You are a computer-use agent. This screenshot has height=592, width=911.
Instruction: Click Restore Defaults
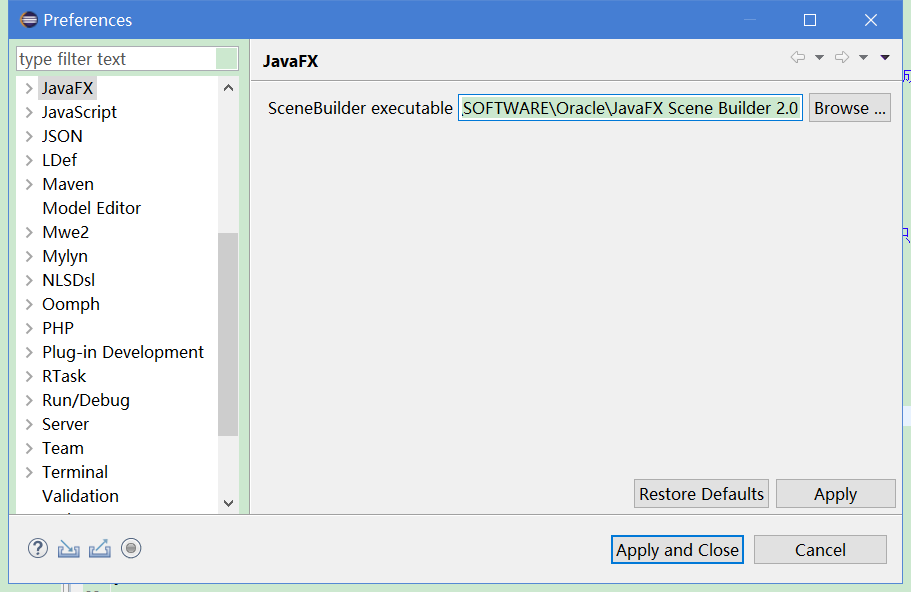click(x=700, y=493)
